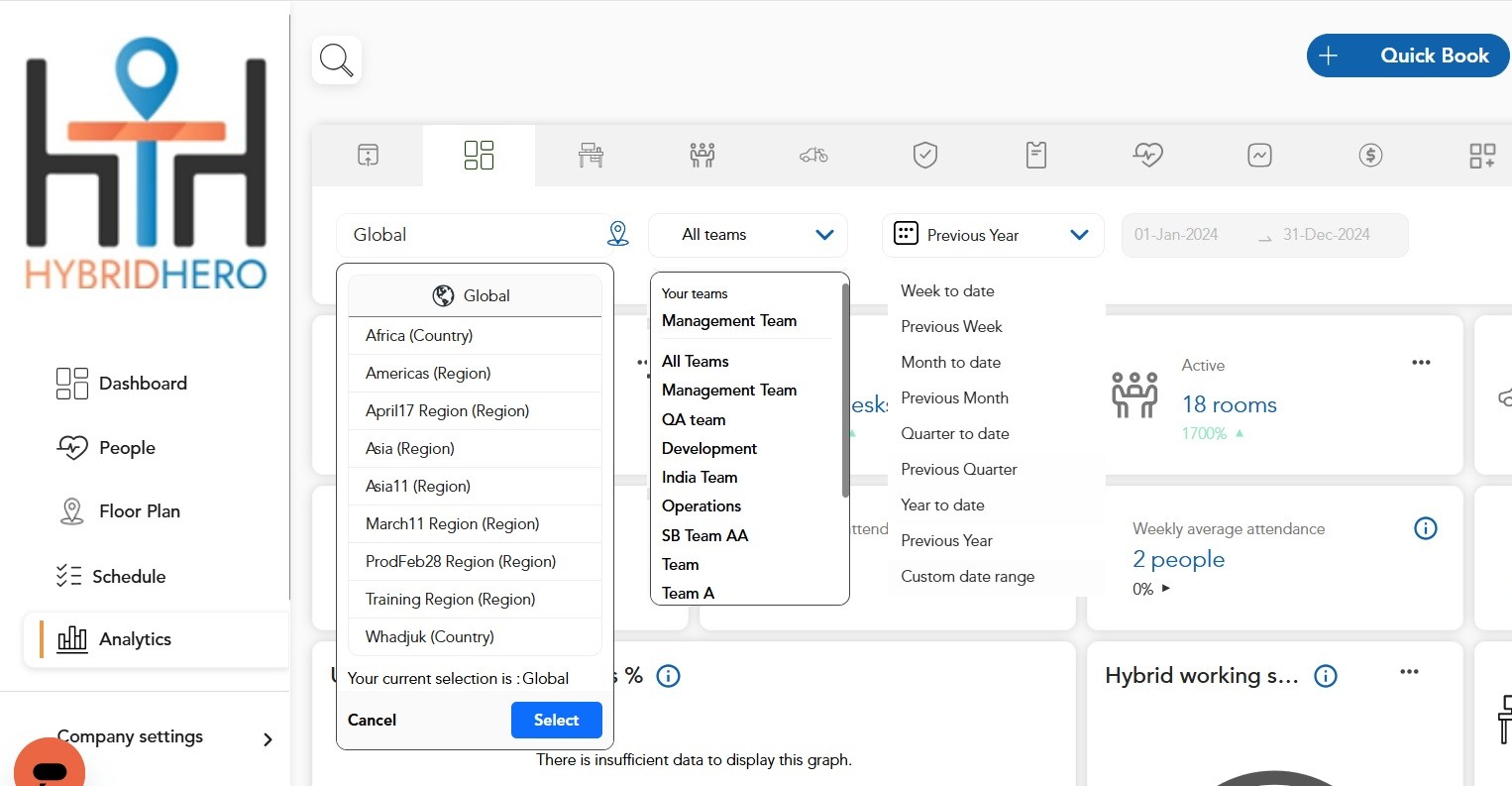Click info icon beside Hybrid working card title

[x=1326, y=676]
